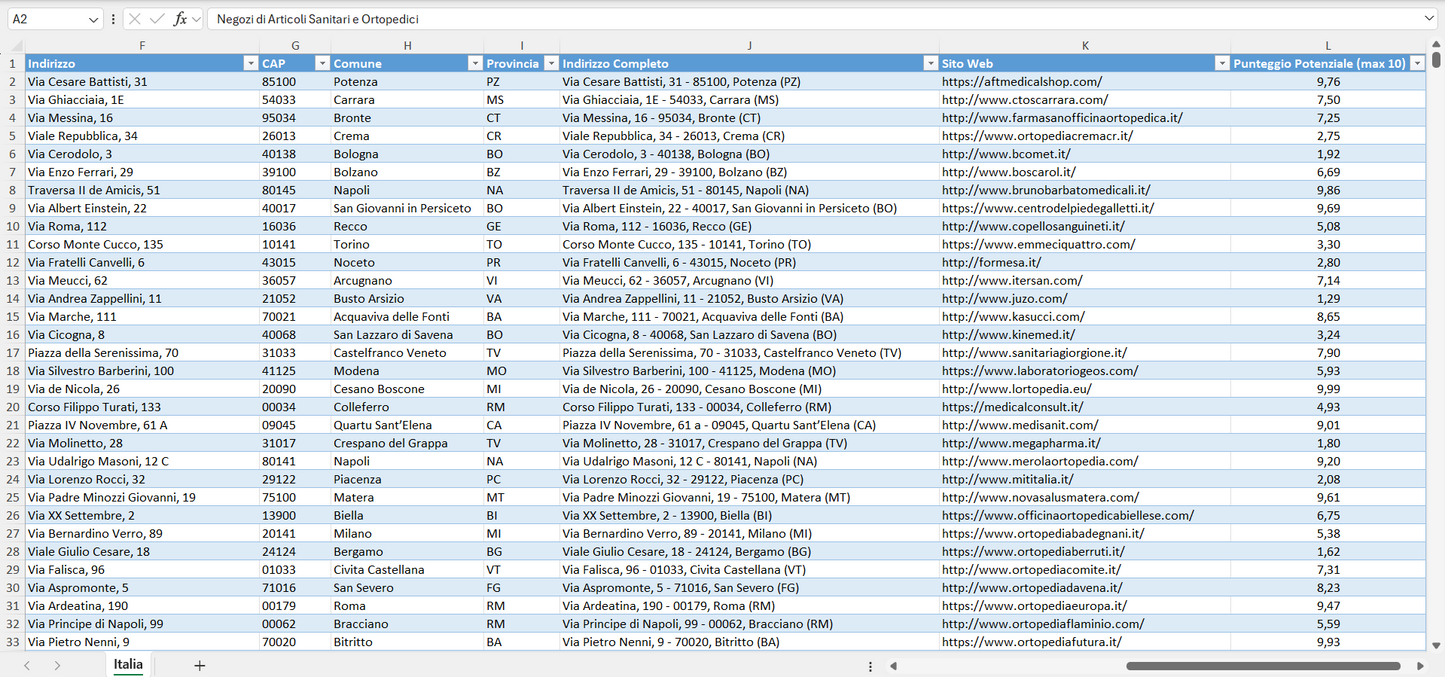Click horizontal scrollbar right arrow
Screen dimensions: 1445x677
click(1420, 666)
